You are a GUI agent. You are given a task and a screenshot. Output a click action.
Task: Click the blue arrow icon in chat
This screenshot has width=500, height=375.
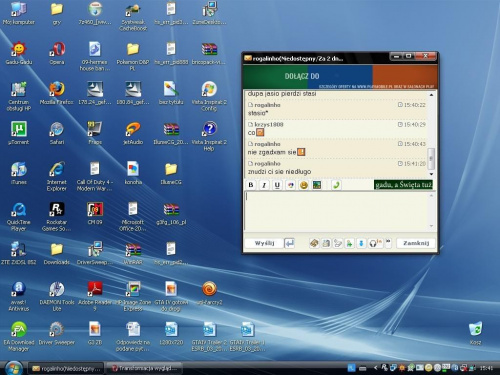click(x=361, y=243)
